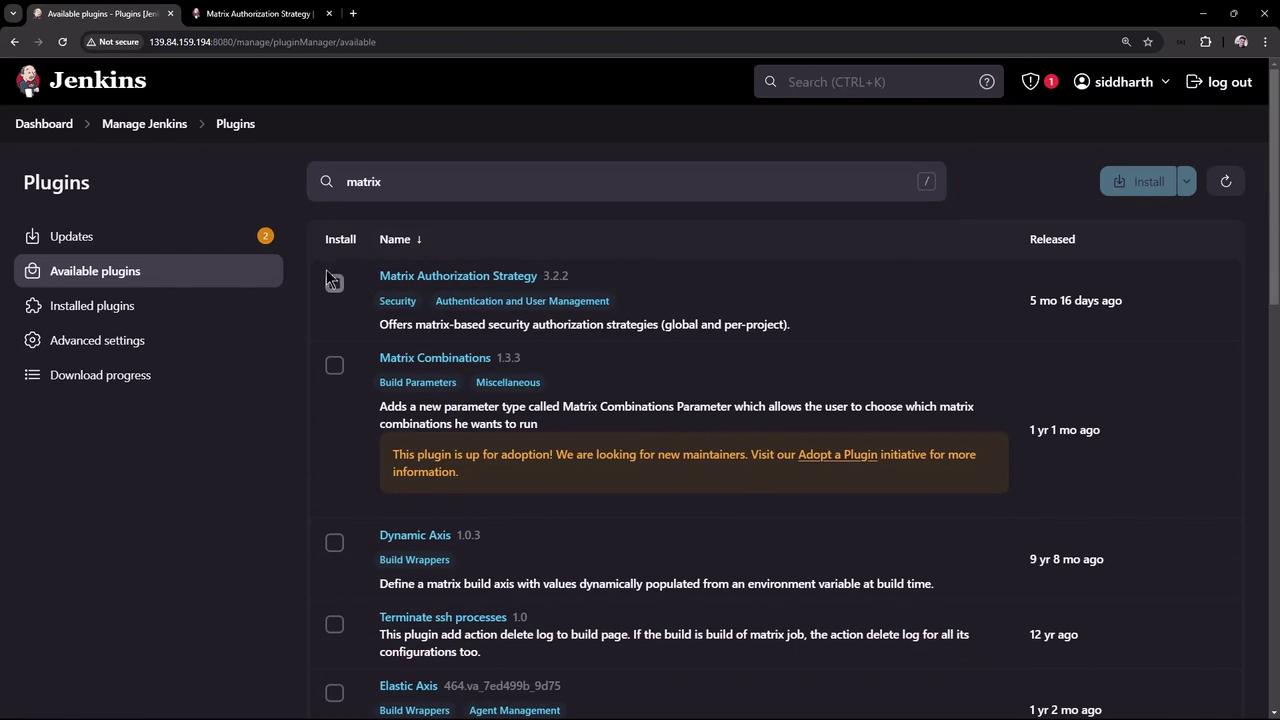1280x720 pixels.
Task: Open the Dynamic Axis plugin link
Action: (415, 535)
